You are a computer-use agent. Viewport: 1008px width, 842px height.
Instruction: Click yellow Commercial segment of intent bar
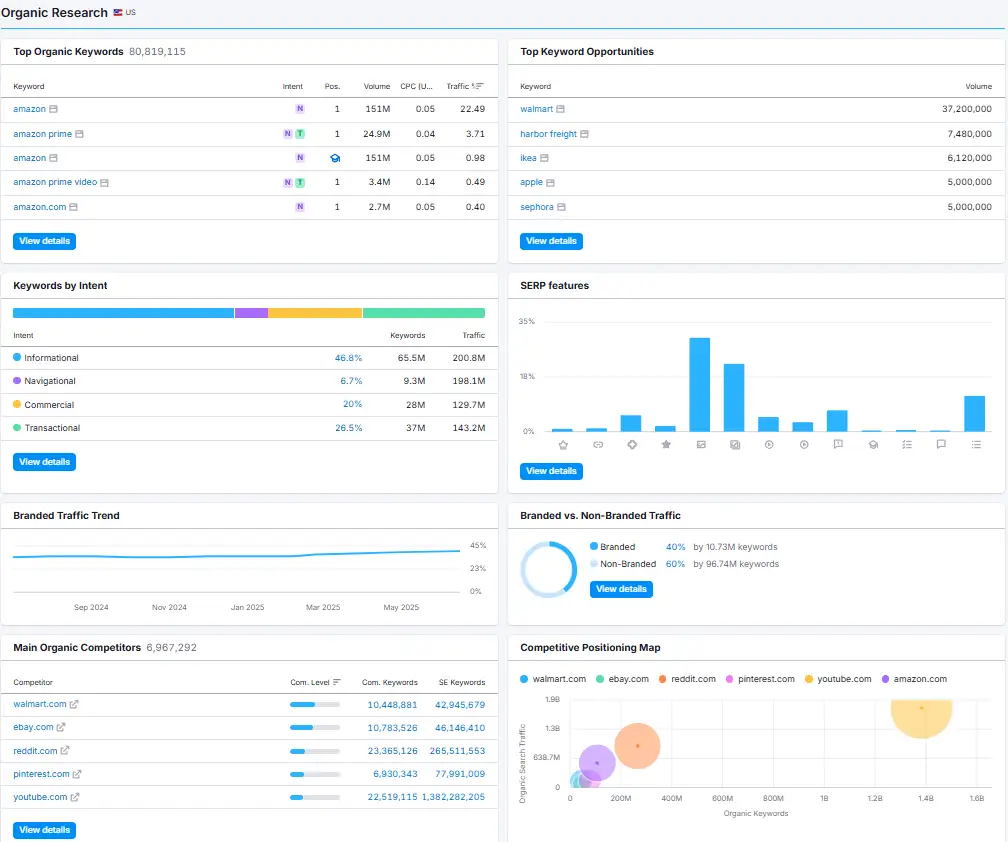point(315,313)
